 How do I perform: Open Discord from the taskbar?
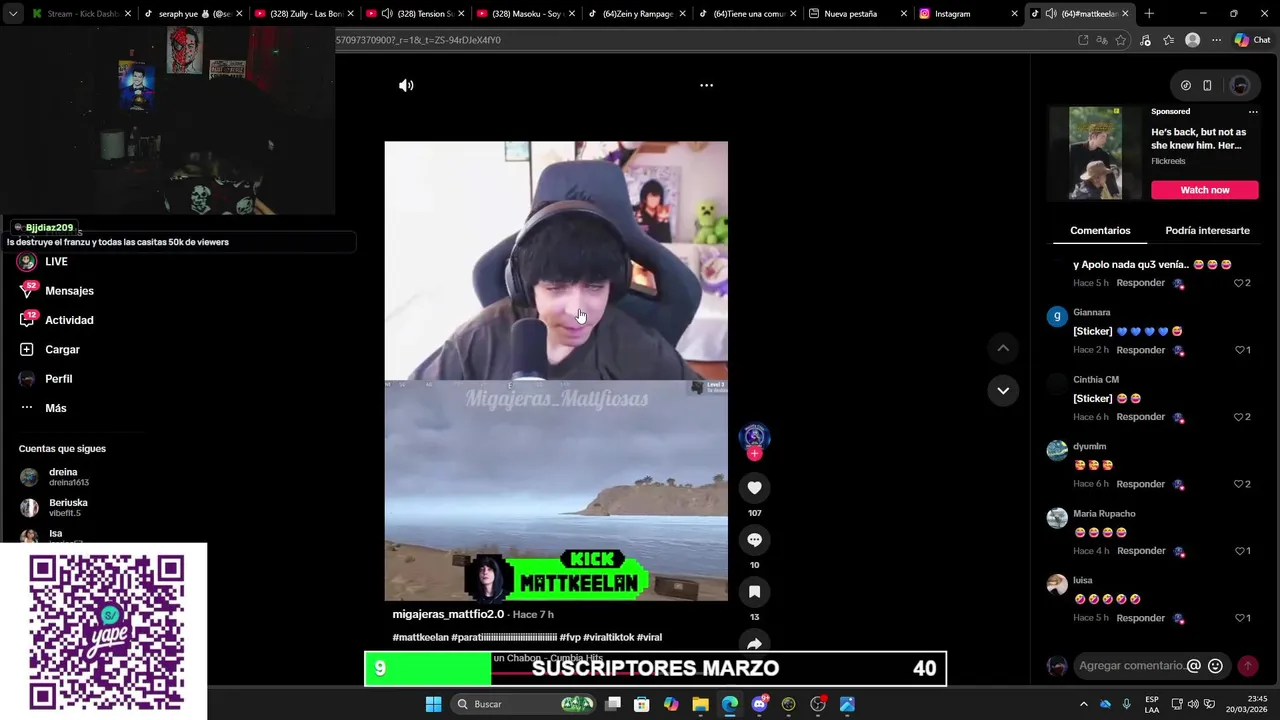click(759, 704)
